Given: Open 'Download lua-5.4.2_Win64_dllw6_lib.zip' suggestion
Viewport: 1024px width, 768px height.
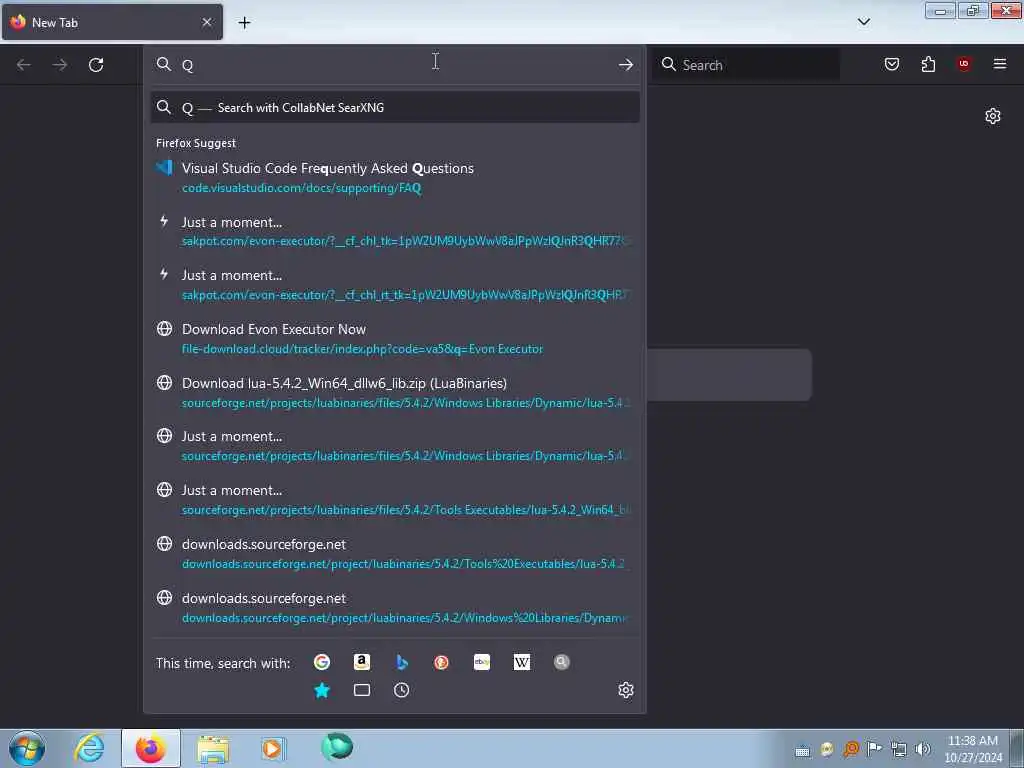Looking at the screenshot, I should pos(395,392).
